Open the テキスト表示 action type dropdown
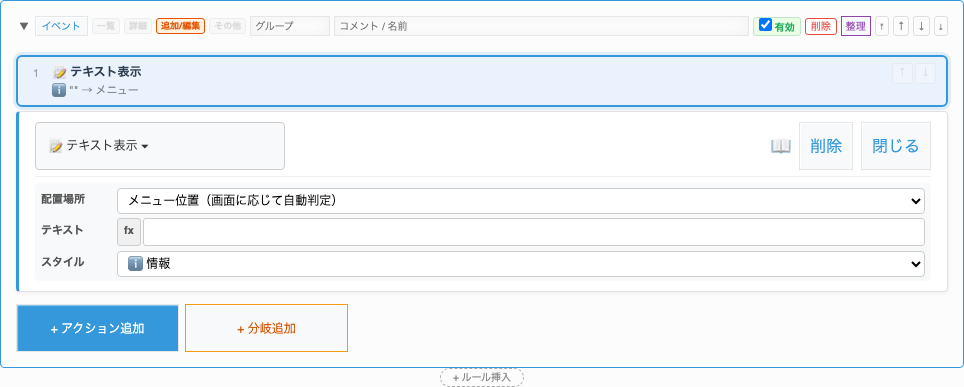The image size is (964, 387). click(x=160, y=146)
